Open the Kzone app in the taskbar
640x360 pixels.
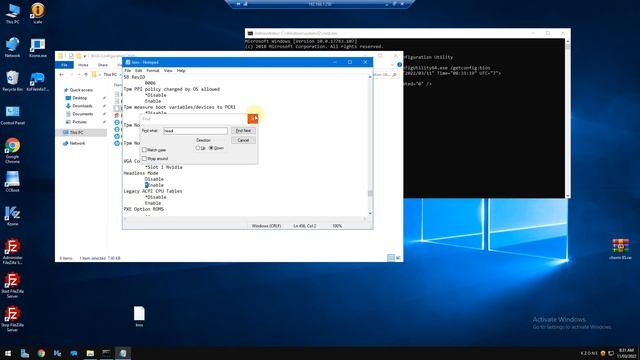(58, 353)
